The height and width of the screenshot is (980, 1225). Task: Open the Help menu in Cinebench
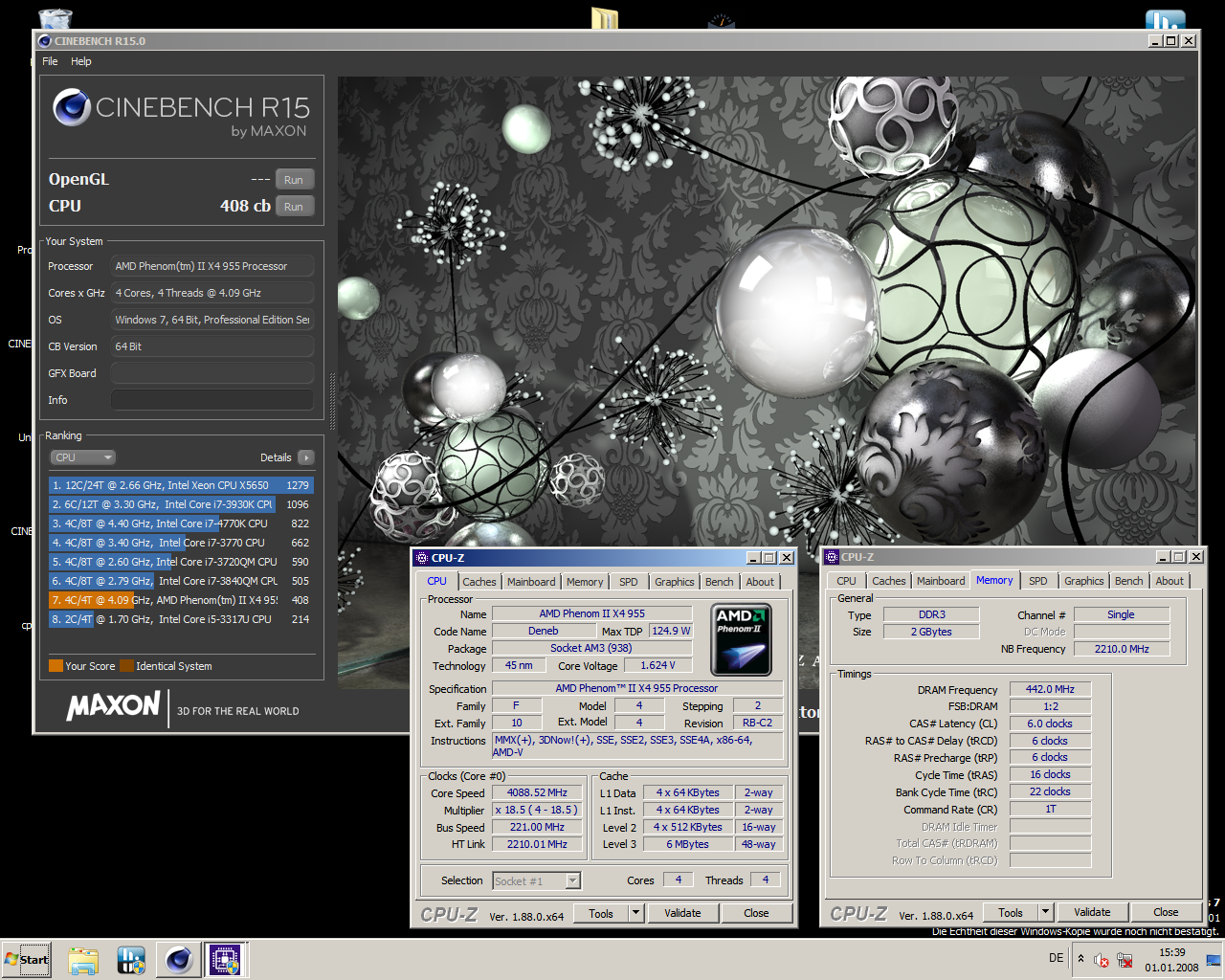(x=81, y=61)
